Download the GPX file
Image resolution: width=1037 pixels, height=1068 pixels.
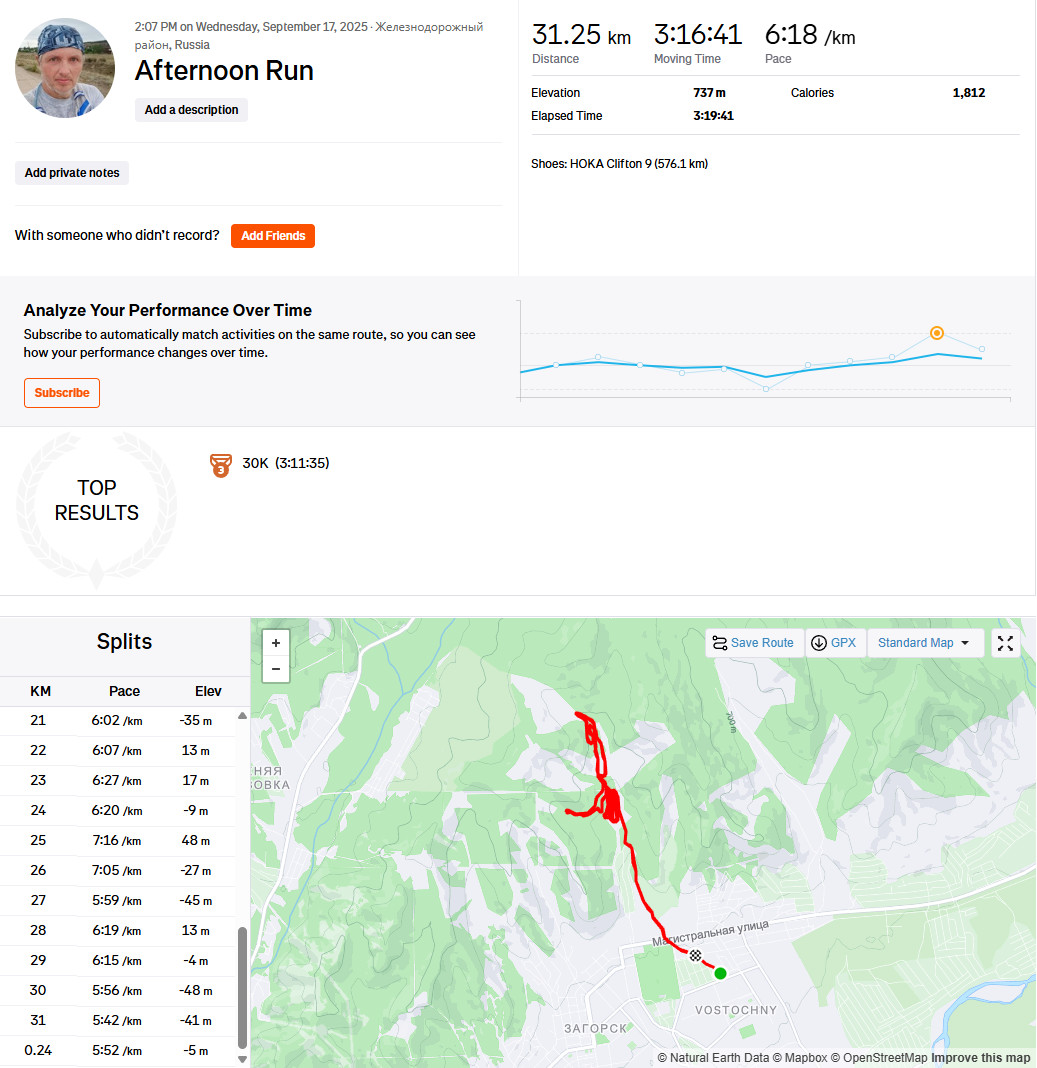(x=834, y=643)
